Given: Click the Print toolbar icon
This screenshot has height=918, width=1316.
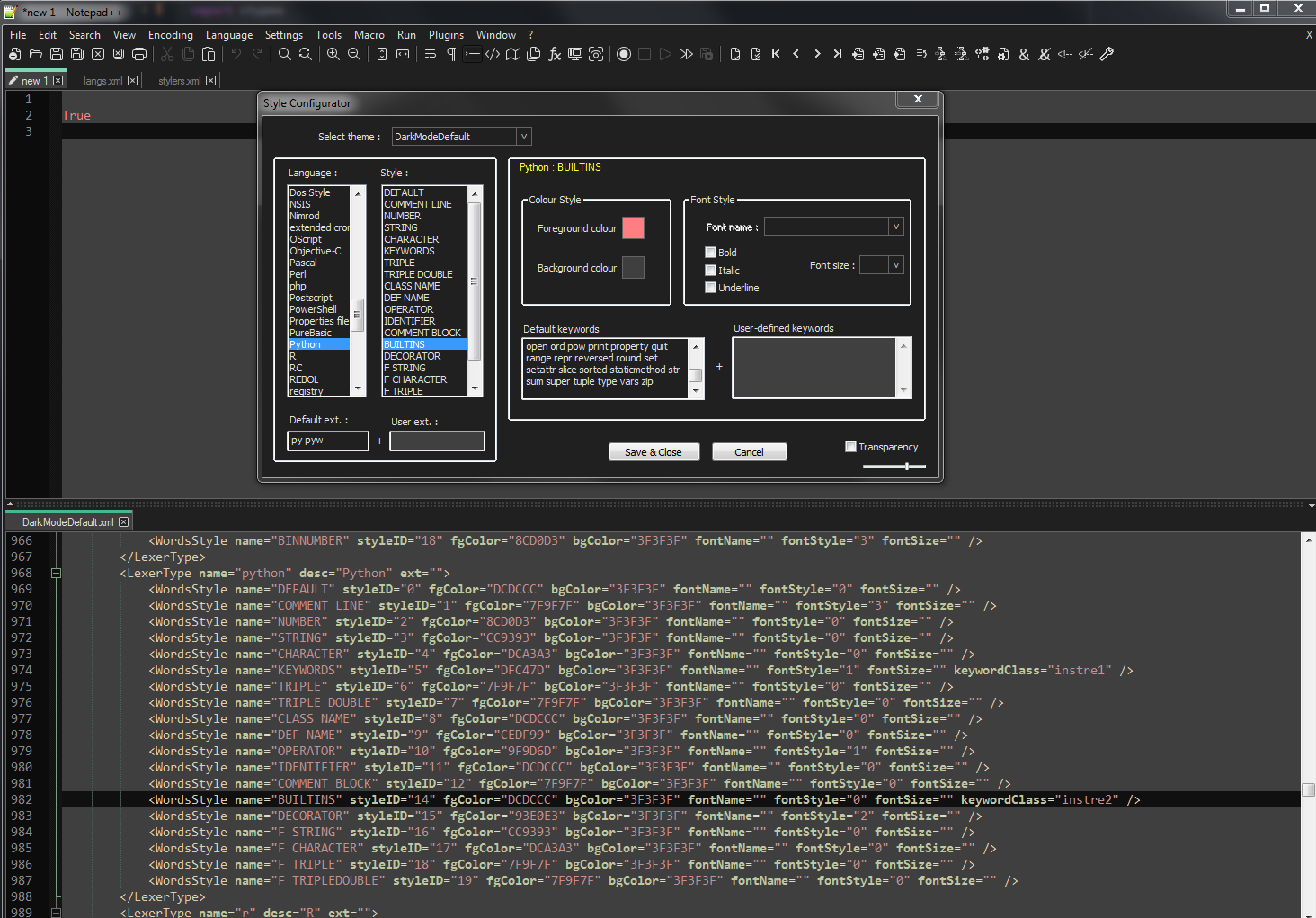Looking at the screenshot, I should [x=139, y=54].
